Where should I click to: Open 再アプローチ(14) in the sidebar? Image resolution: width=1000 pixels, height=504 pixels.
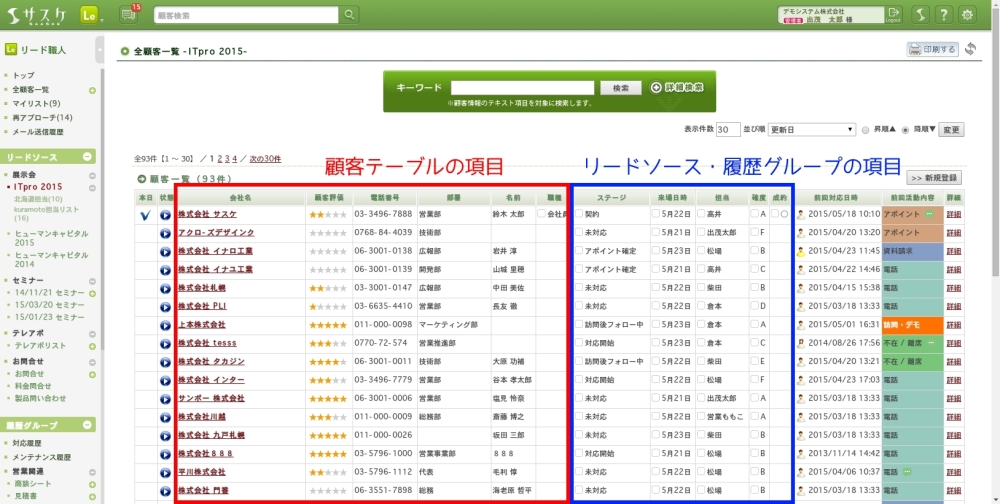click(42, 118)
